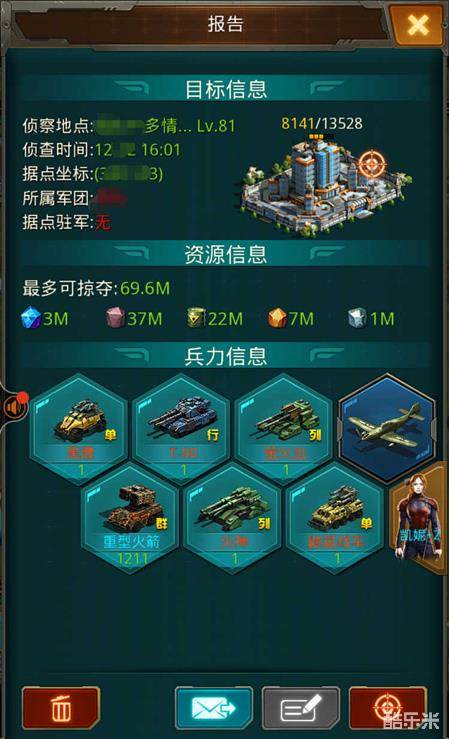The width and height of the screenshot is (449, 739).
Task: Close the report with the X button
Action: click(417, 25)
